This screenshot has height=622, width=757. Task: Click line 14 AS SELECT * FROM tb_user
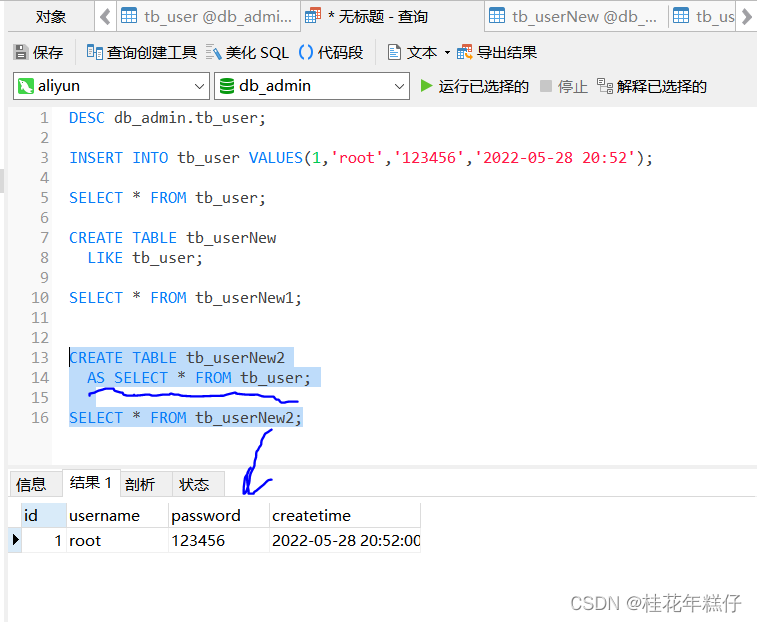[x=199, y=378]
